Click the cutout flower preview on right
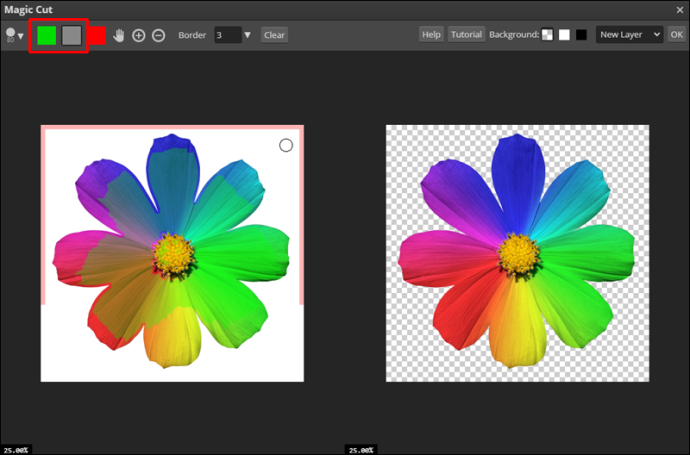Viewport: 690px width, 455px height. coord(517,252)
